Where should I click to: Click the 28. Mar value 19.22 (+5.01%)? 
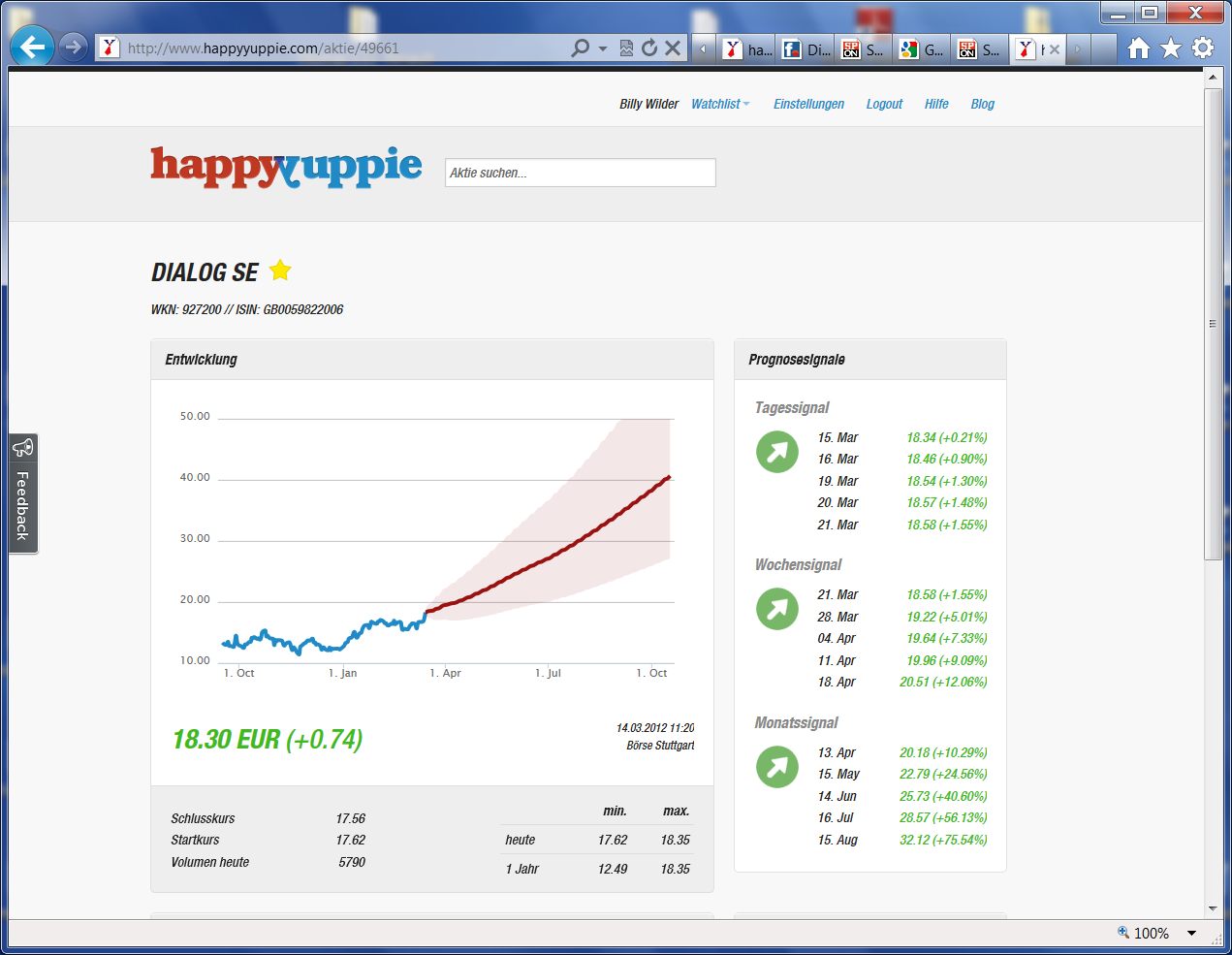(946, 617)
